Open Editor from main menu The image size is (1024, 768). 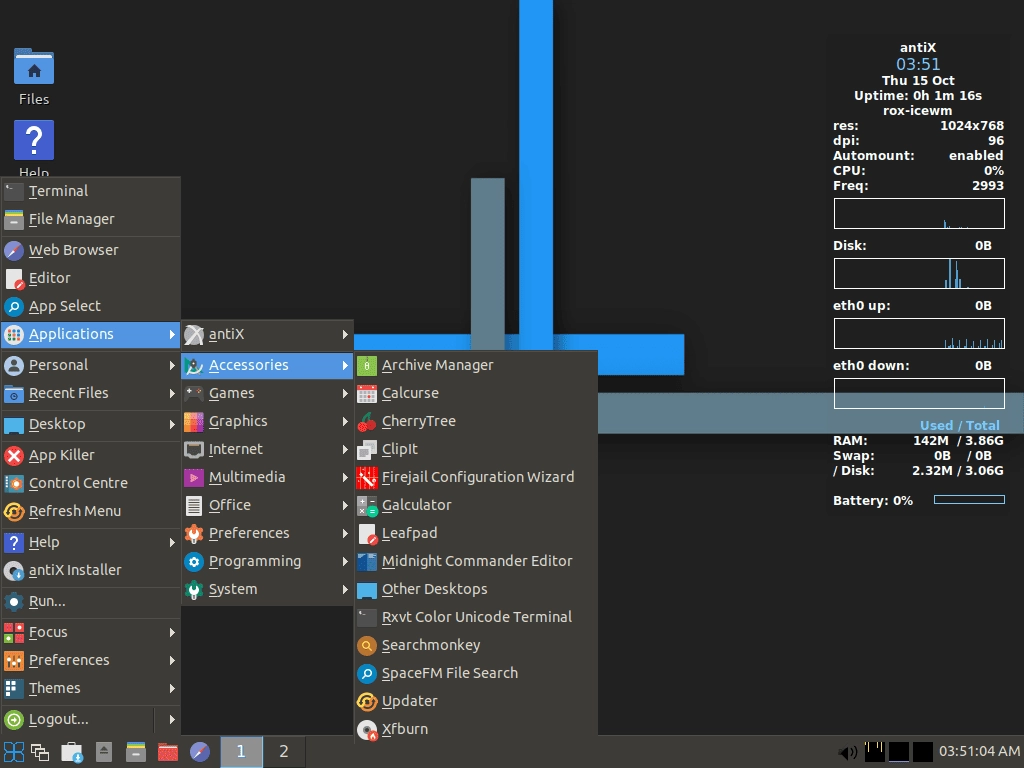click(x=91, y=278)
